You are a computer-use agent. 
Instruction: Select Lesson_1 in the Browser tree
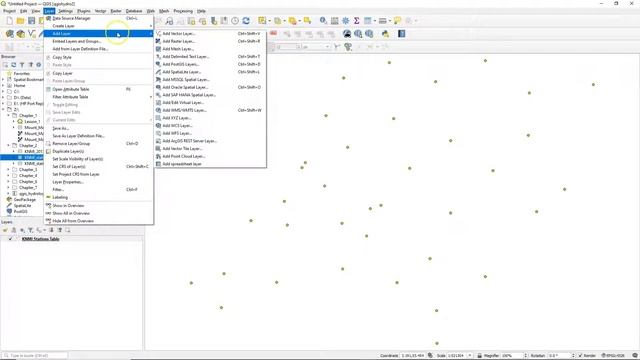(x=32, y=122)
